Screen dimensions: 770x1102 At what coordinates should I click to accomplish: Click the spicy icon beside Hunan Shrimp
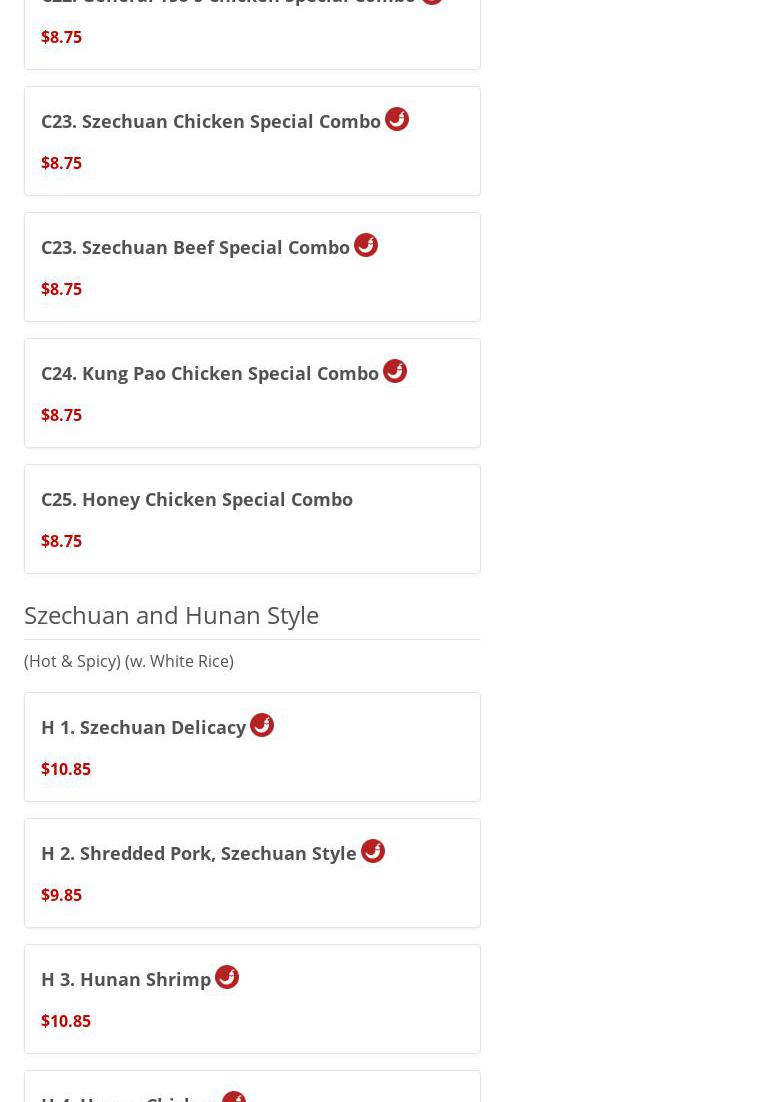click(x=227, y=977)
